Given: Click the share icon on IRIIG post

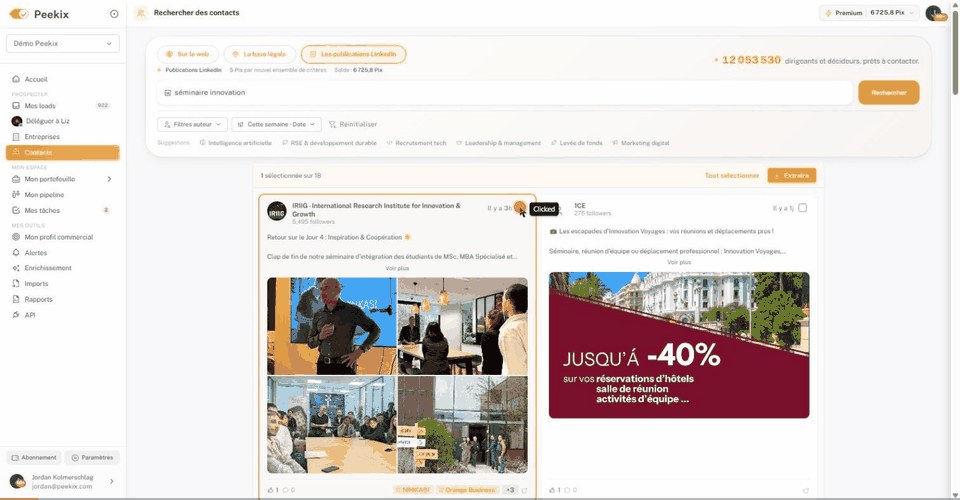Looking at the screenshot, I should pos(524,491).
